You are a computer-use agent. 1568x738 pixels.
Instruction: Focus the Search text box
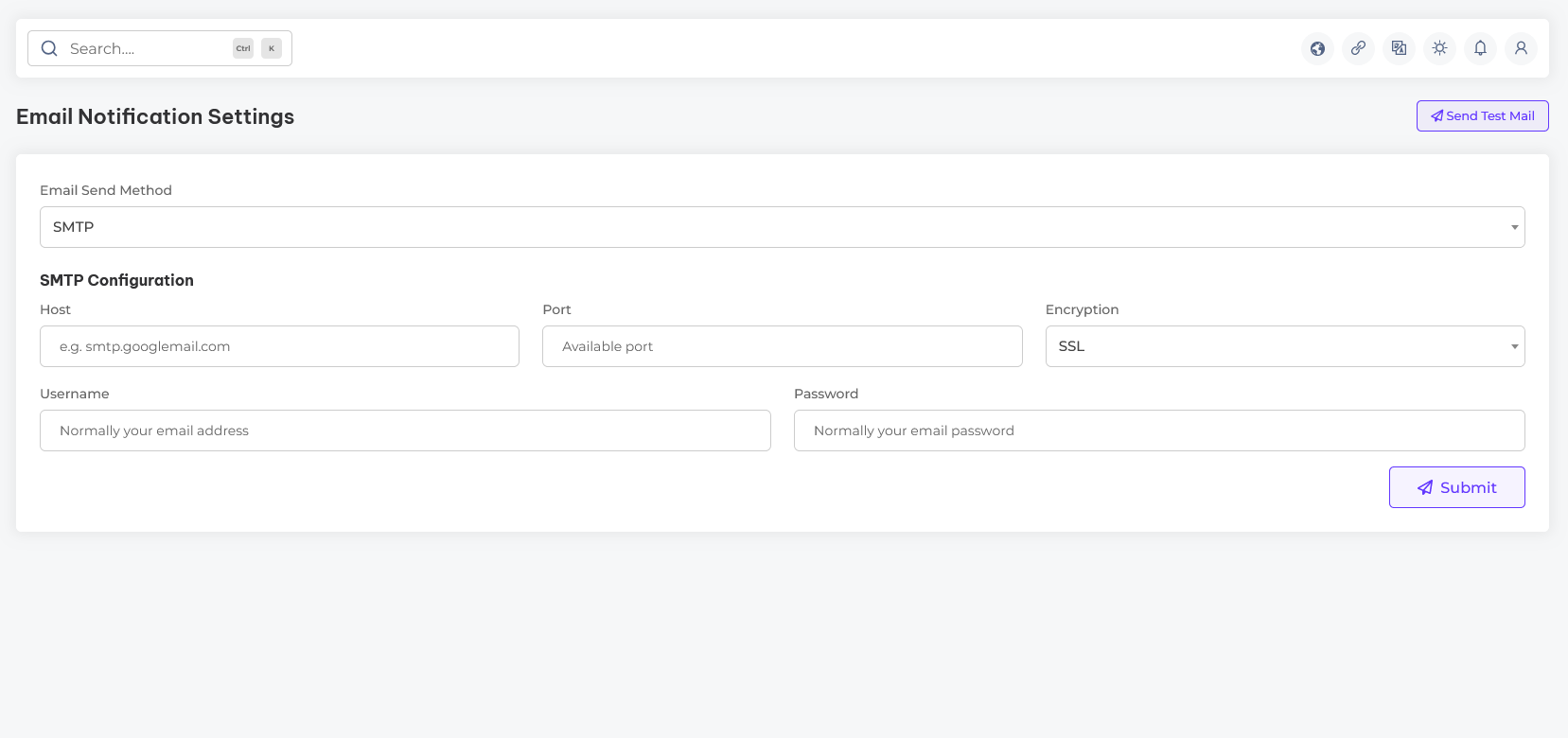[147, 48]
